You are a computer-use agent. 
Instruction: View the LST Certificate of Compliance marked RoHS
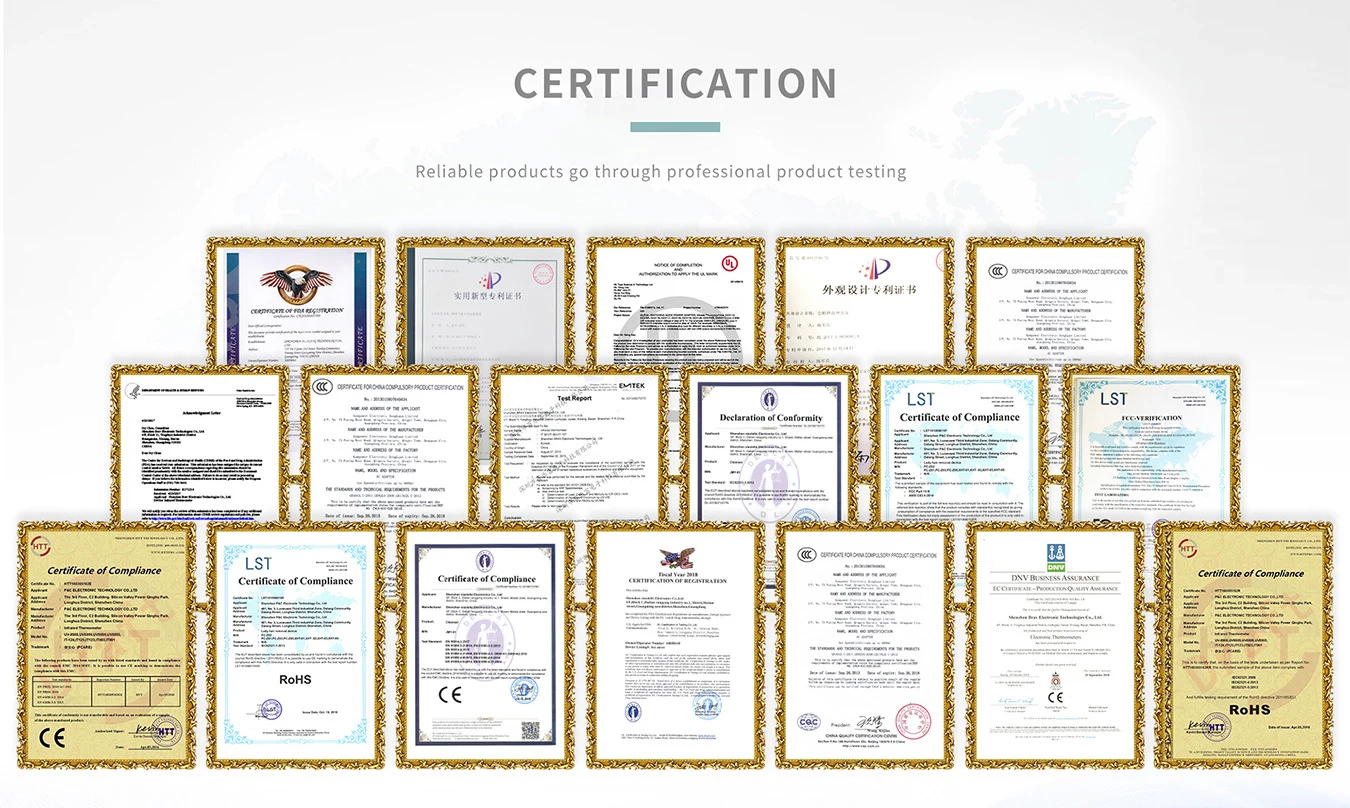295,645
